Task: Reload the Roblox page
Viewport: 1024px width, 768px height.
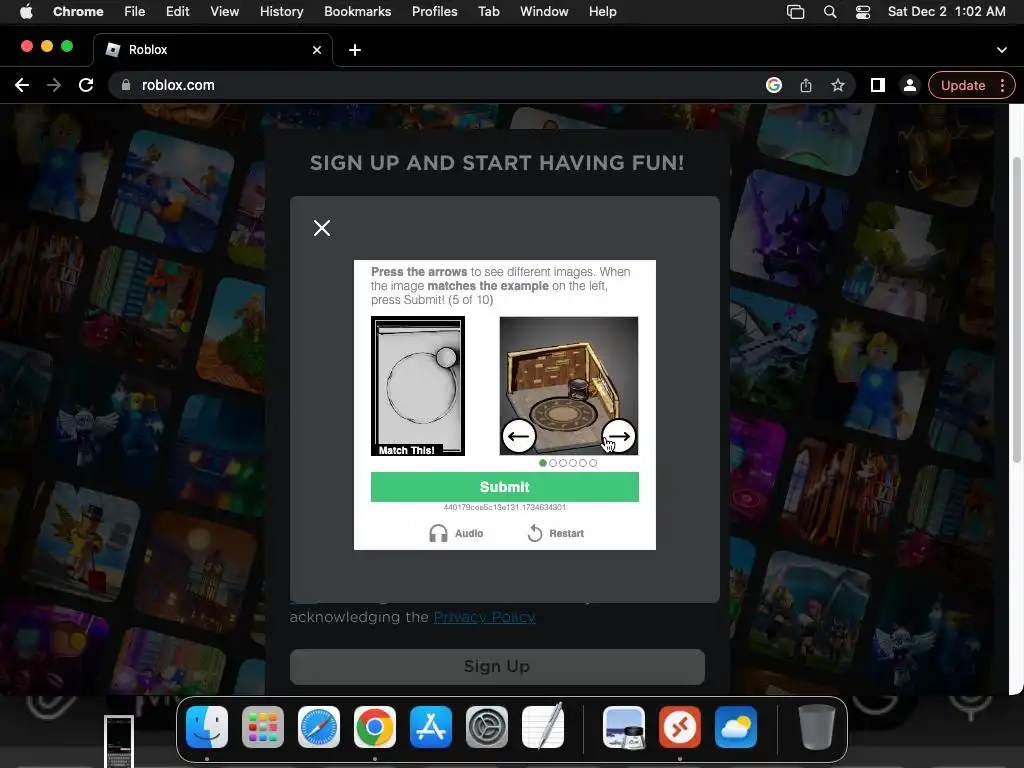Action: (x=86, y=86)
